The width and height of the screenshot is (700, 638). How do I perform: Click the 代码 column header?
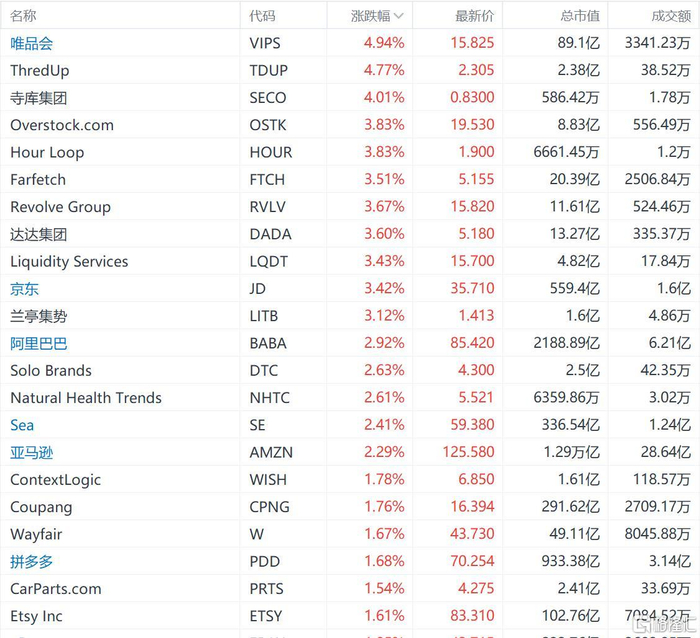263,16
